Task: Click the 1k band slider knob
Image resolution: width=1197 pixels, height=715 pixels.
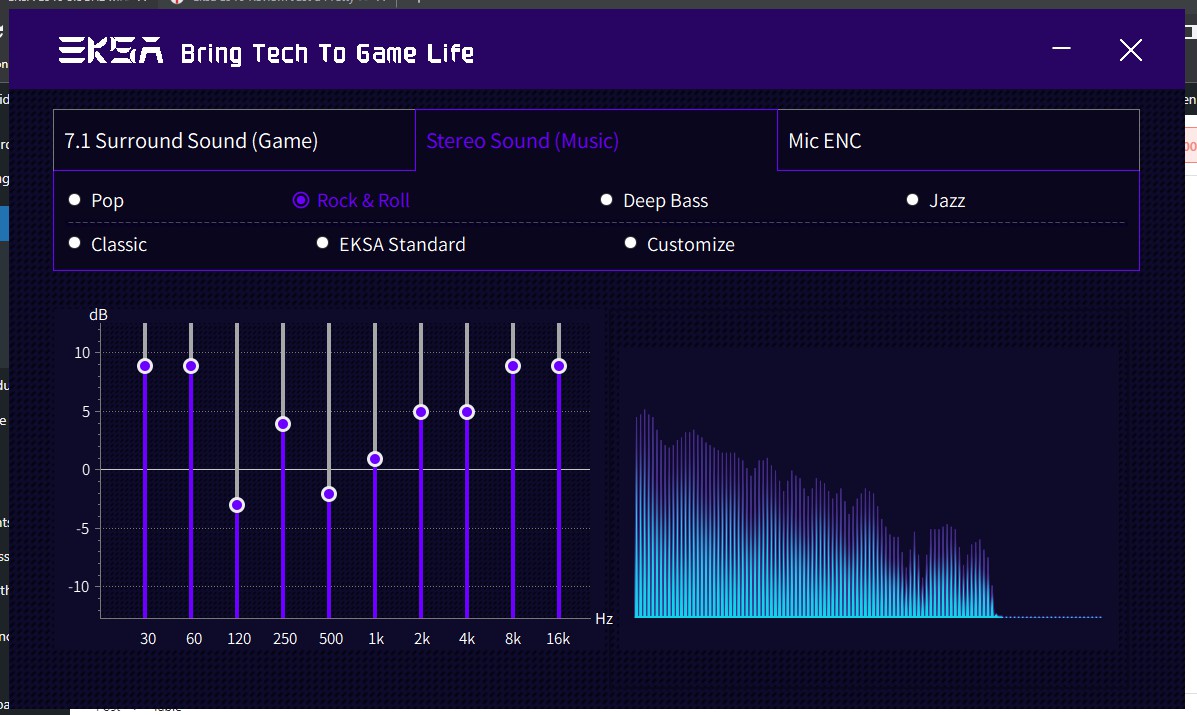Action: coord(375,459)
